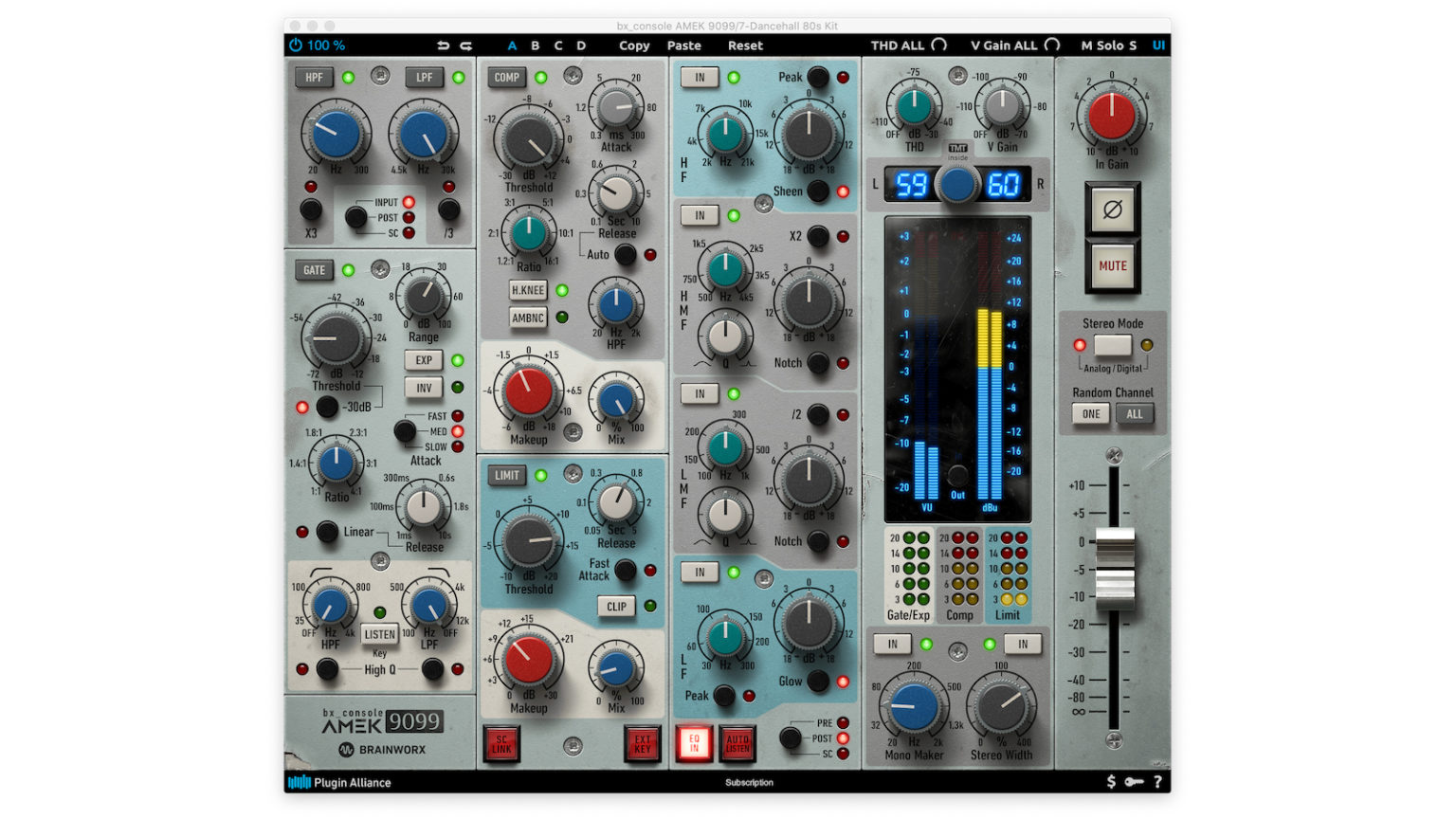
Task: Toggle the HPF filter button
Action: [314, 78]
